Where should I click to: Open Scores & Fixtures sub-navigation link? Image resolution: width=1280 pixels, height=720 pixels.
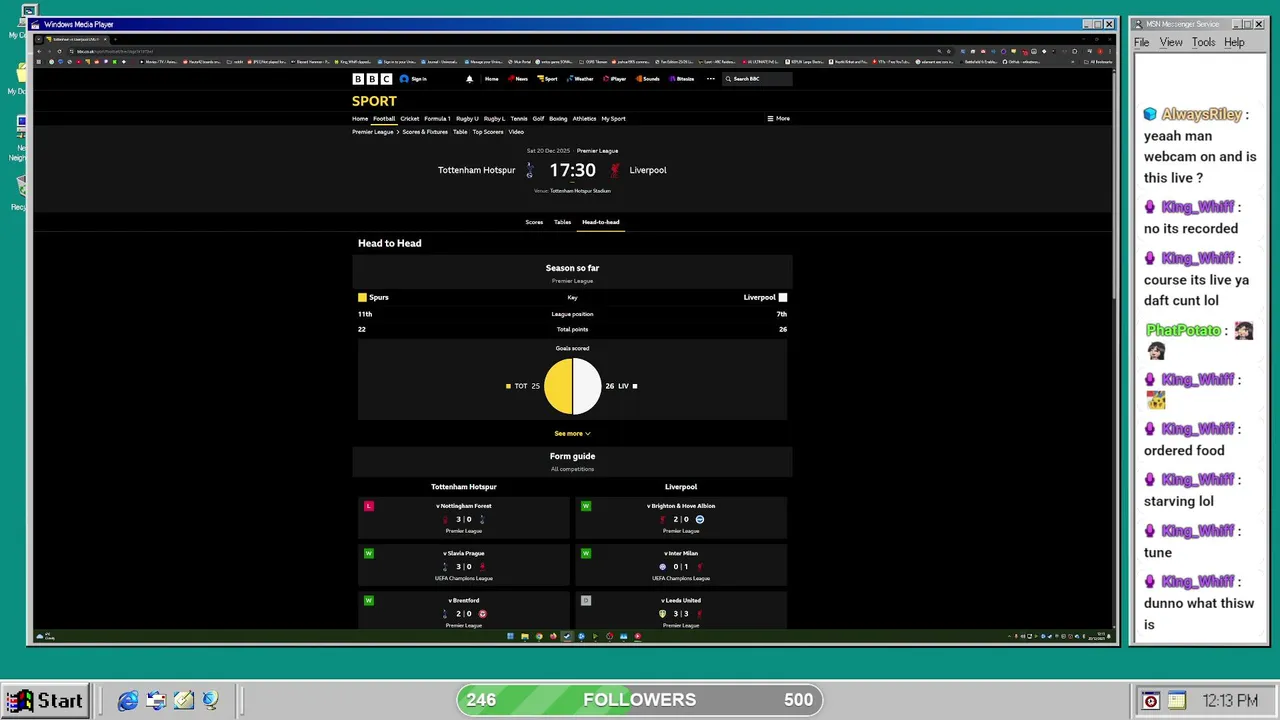[425, 132]
